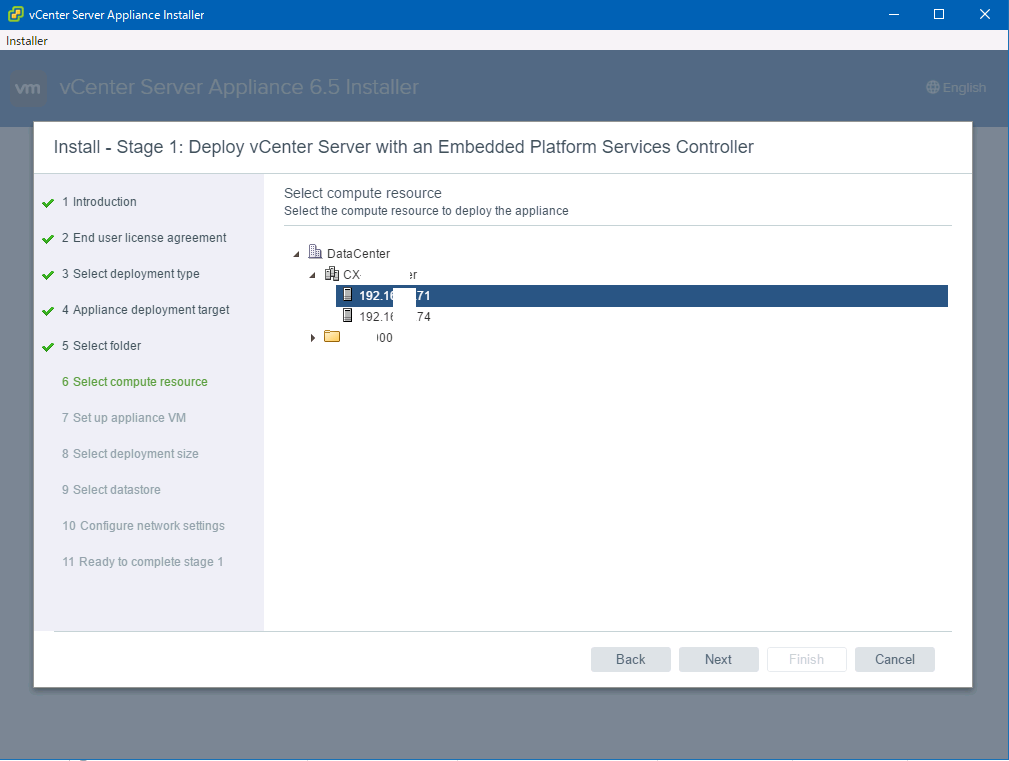Click the cluster icon next to CX
Image resolution: width=1009 pixels, height=761 pixels.
331,273
